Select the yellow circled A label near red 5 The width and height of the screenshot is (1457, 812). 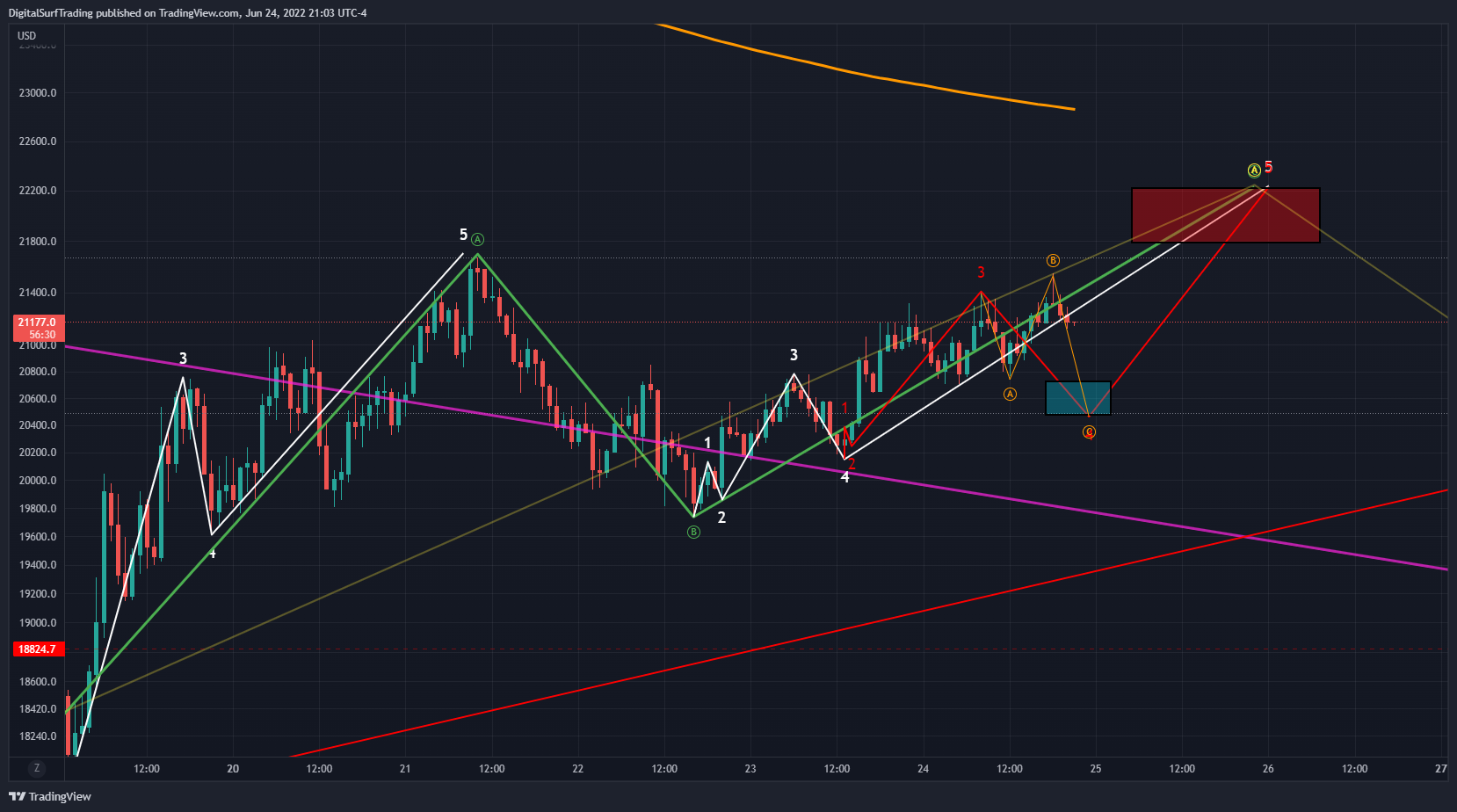point(1254,170)
